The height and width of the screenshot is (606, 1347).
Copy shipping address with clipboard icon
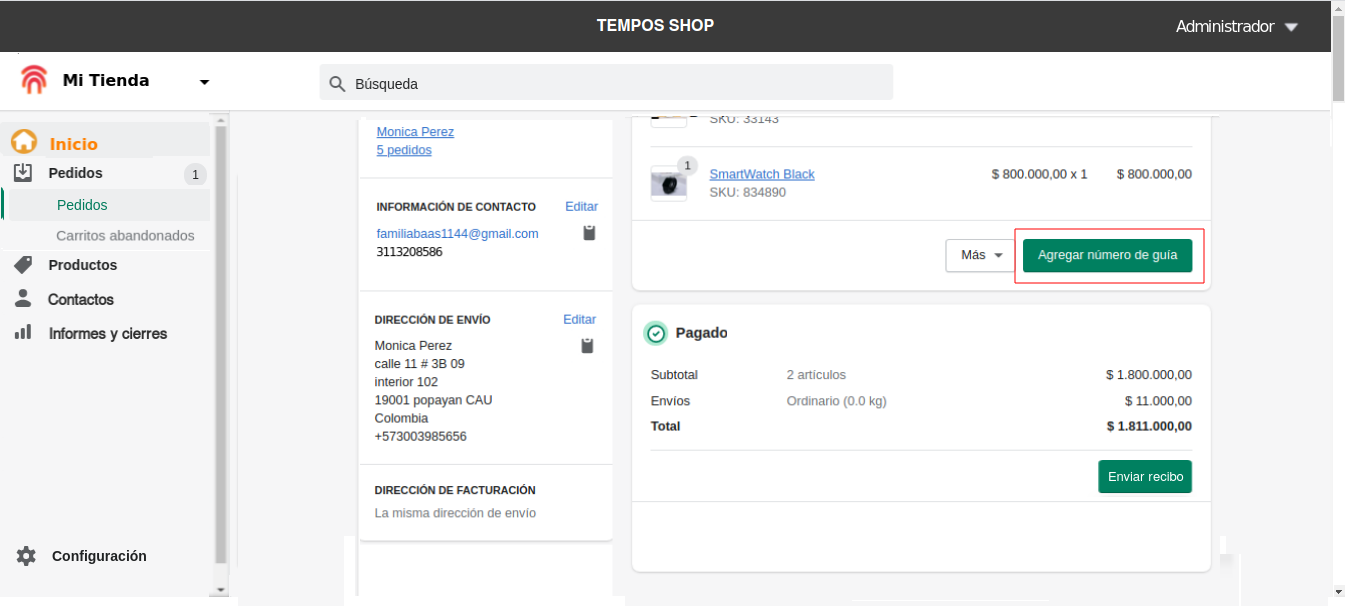tap(587, 346)
